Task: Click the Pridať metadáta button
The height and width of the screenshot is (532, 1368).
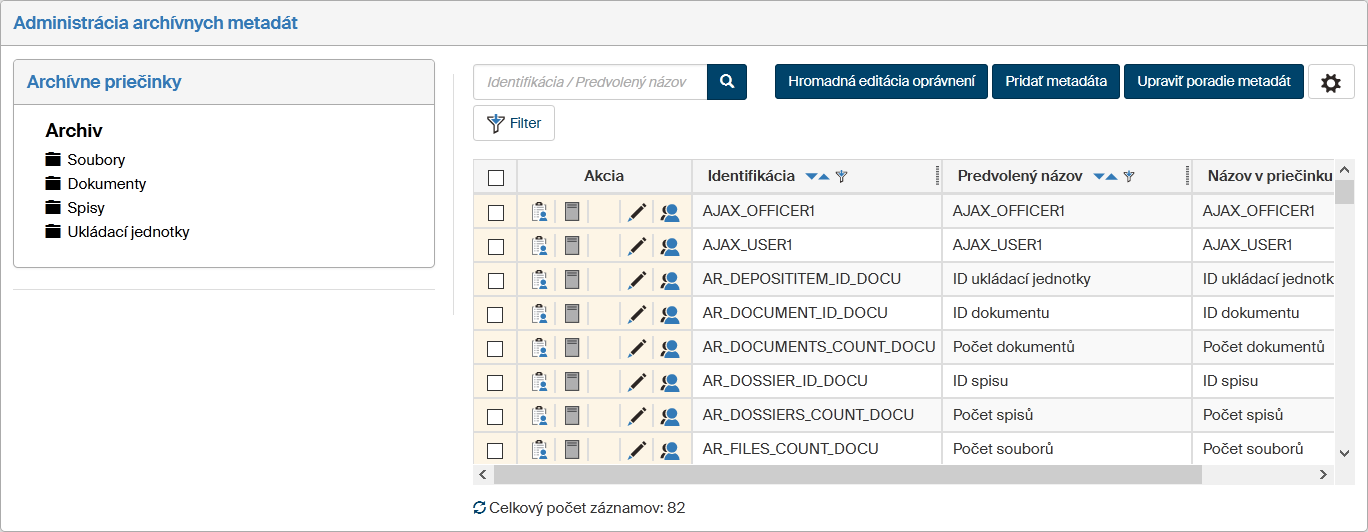Action: 1055,82
